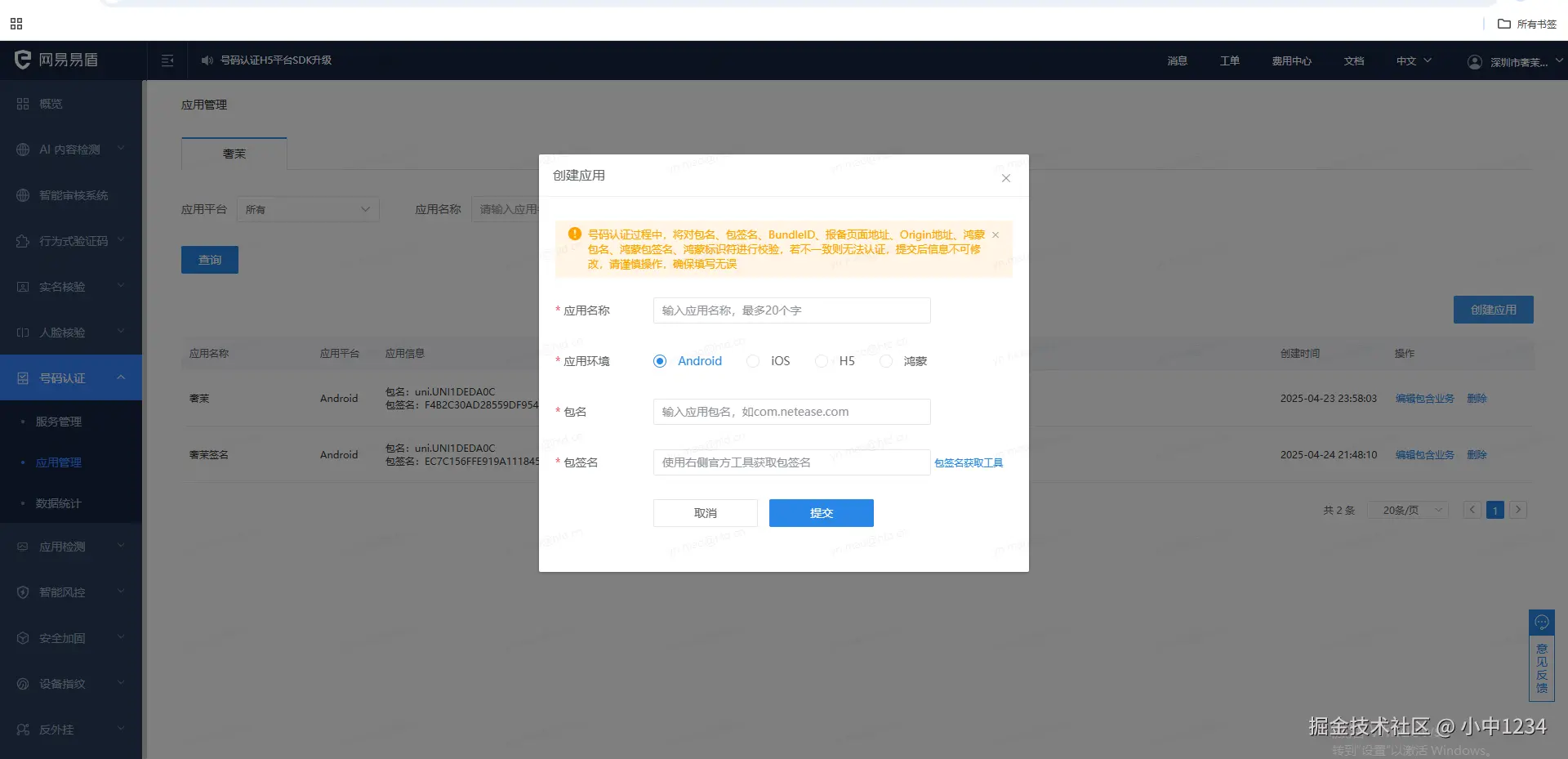
Task: Open the 应用平台 filter dropdown
Action: (308, 209)
